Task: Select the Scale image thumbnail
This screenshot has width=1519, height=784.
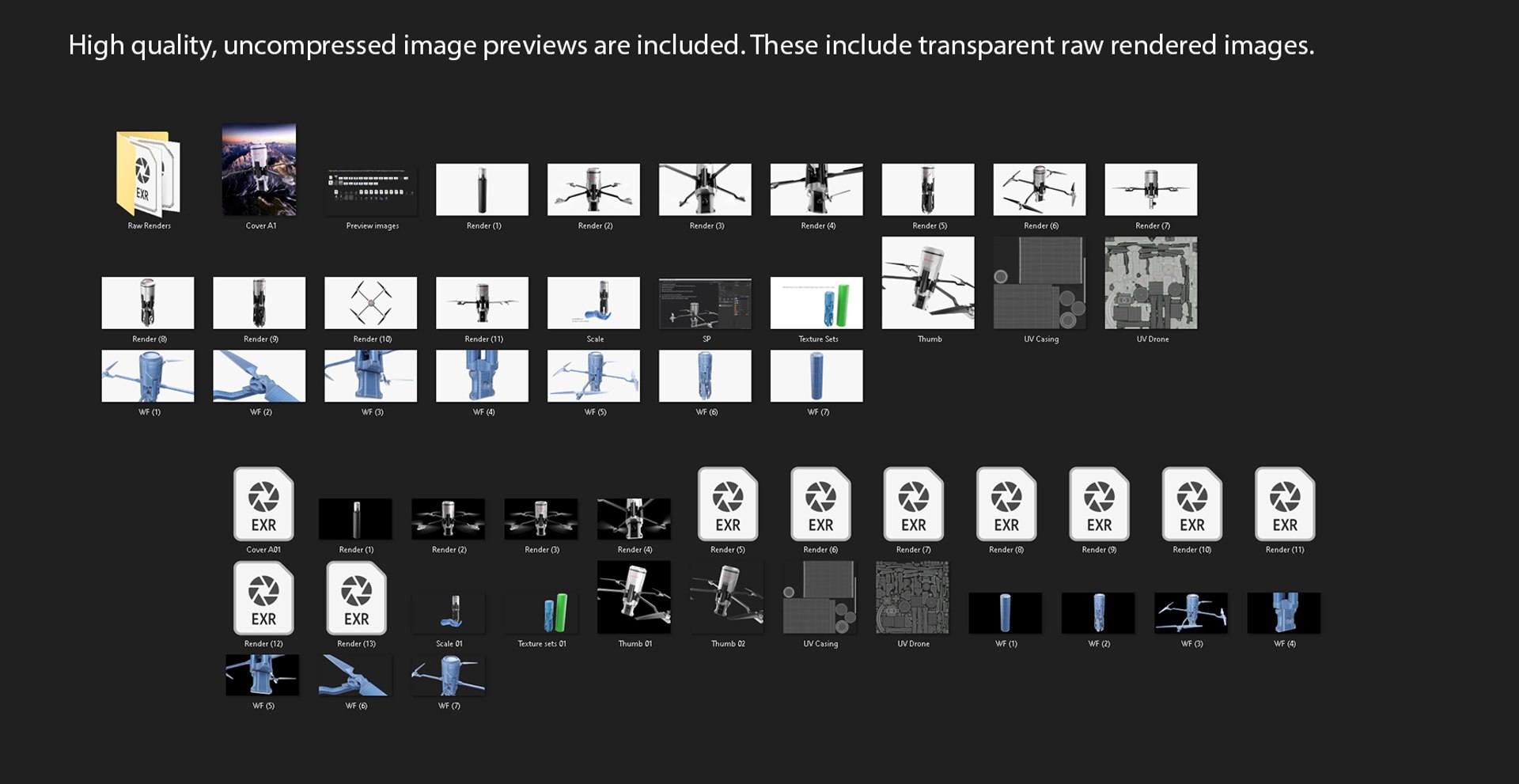Action: [593, 302]
